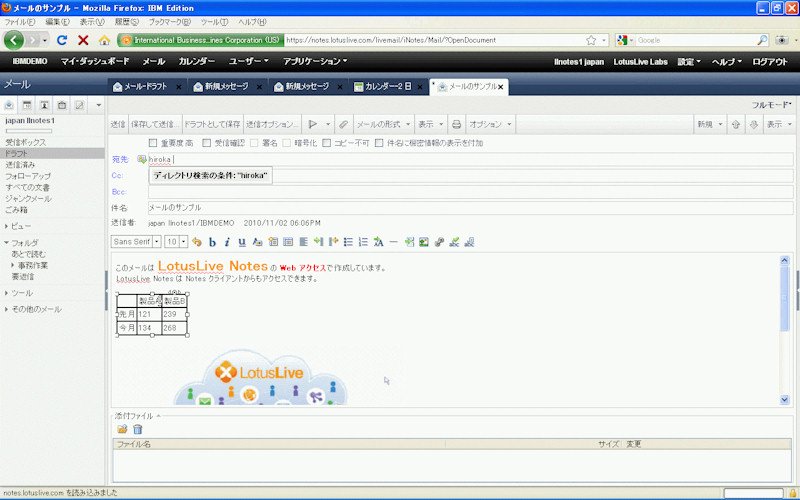This screenshot has width=800, height=500.
Task: Apply bold formatting in the editor toolbar
Action: [212, 242]
